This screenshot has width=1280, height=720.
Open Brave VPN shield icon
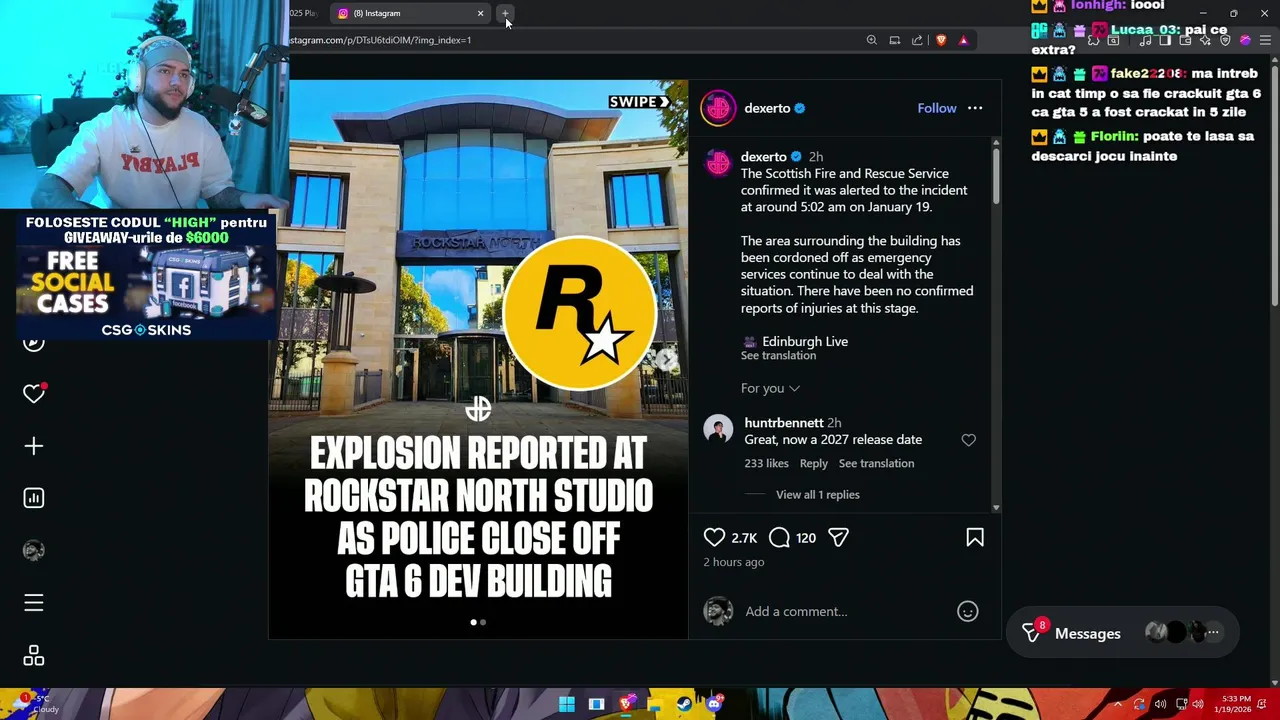click(1225, 40)
